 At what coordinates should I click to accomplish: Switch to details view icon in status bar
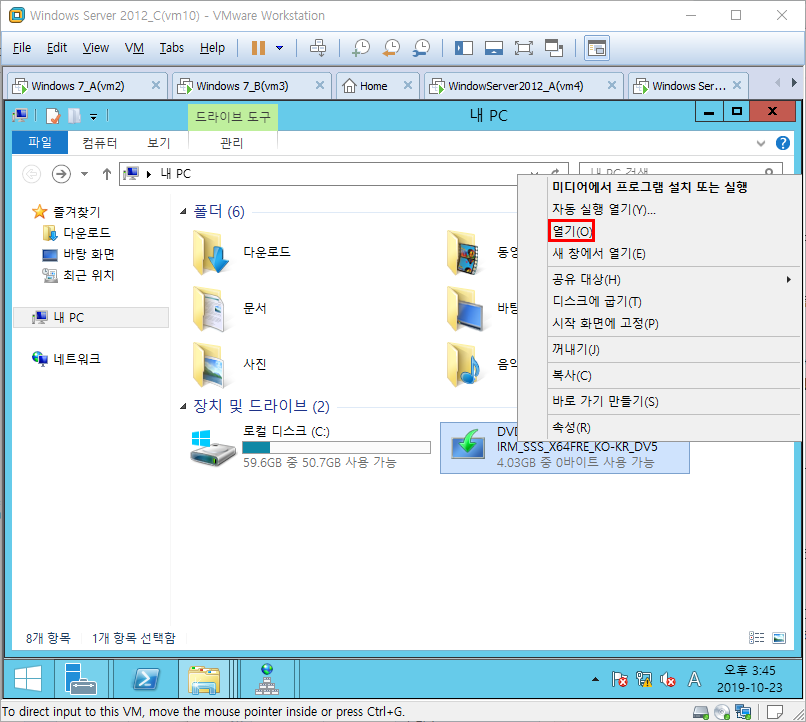756,638
